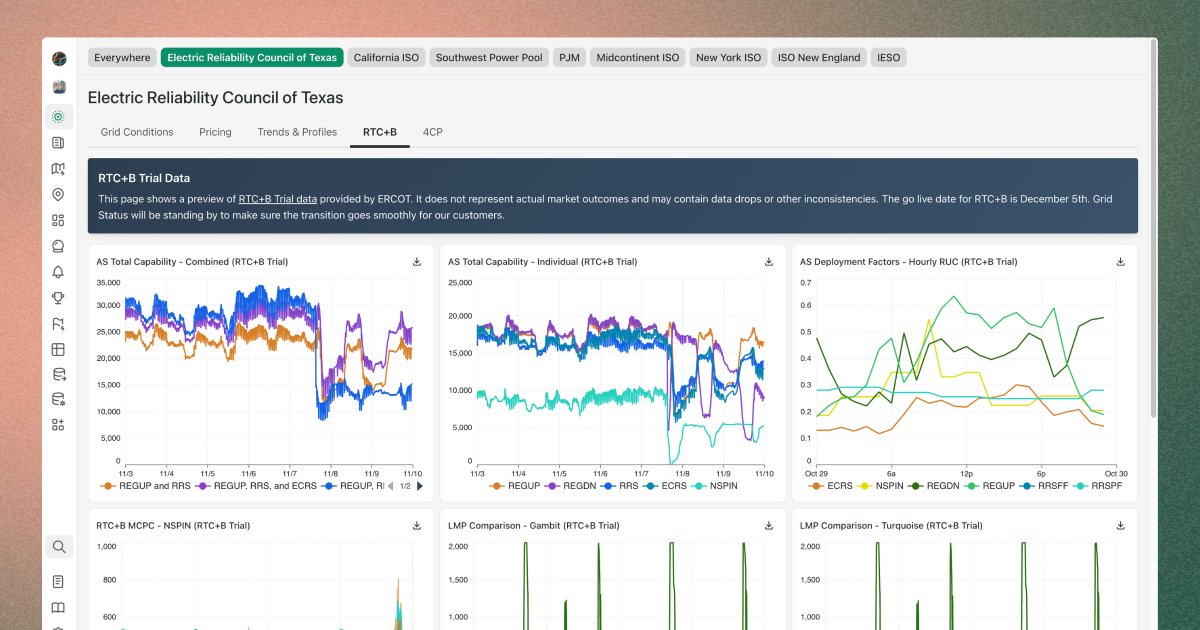Select PJM region chip
This screenshot has height=630, width=1200.
569,58
